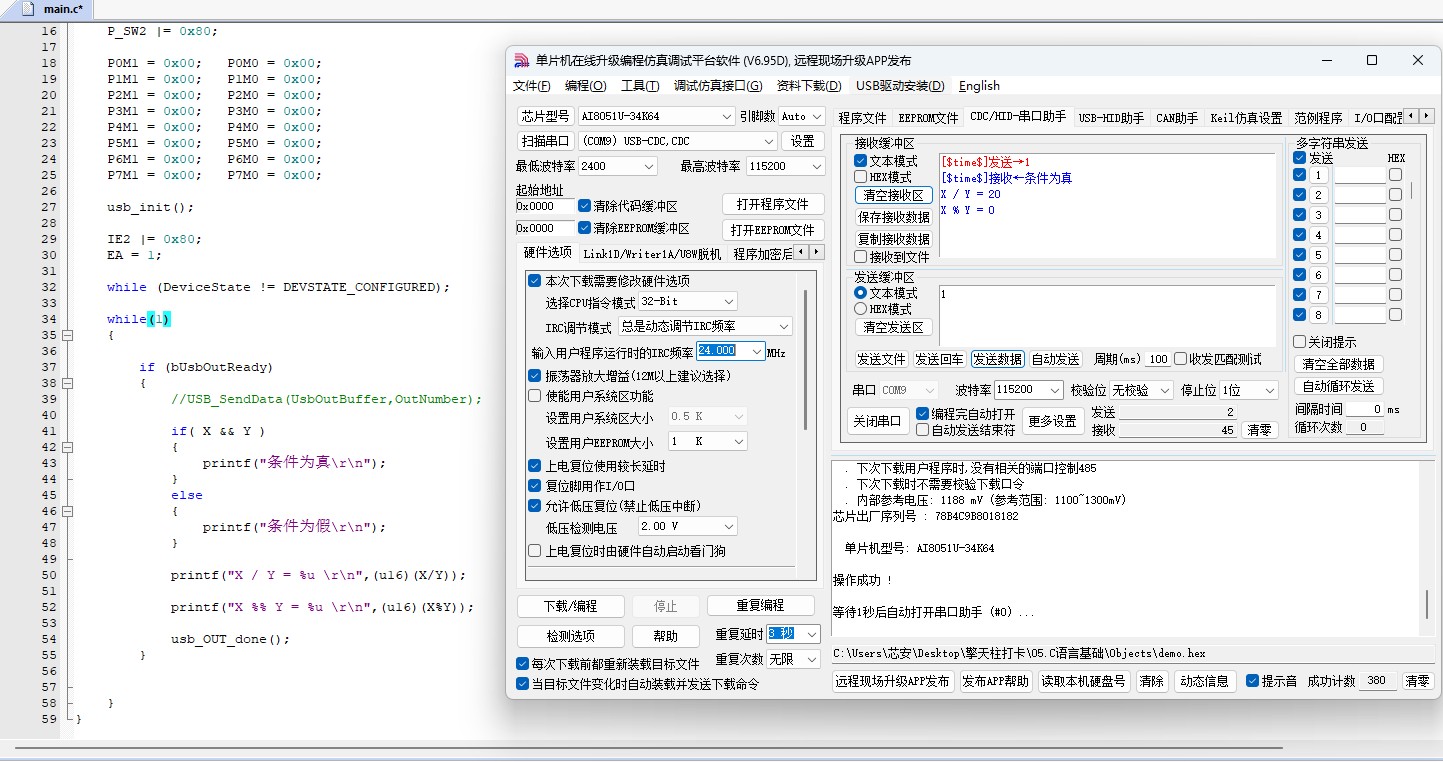Viewport: 1443px width, 762px height.
Task: Enable receive buffer HEX模式 checkbox
Action: [861, 177]
